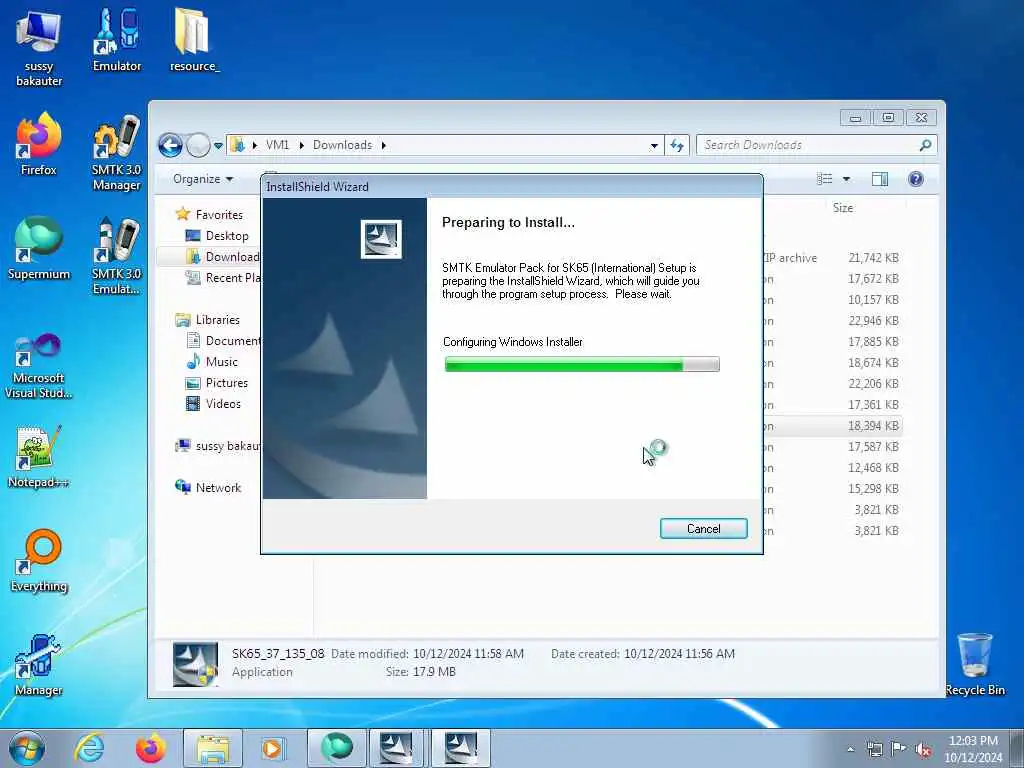Open the view options dropdown arrow

pos(846,179)
